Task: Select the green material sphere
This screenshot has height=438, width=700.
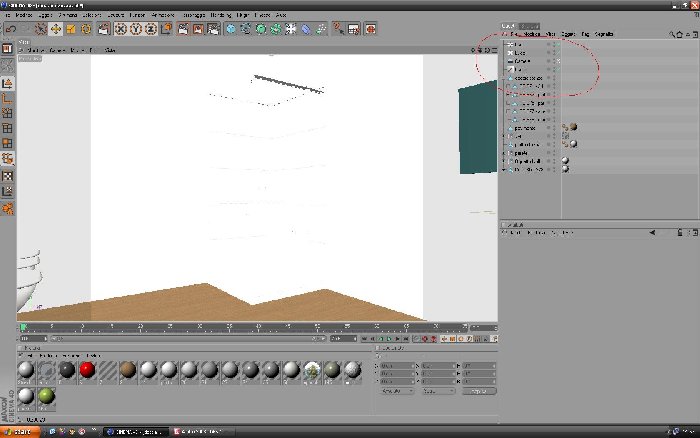Action: click(46, 396)
